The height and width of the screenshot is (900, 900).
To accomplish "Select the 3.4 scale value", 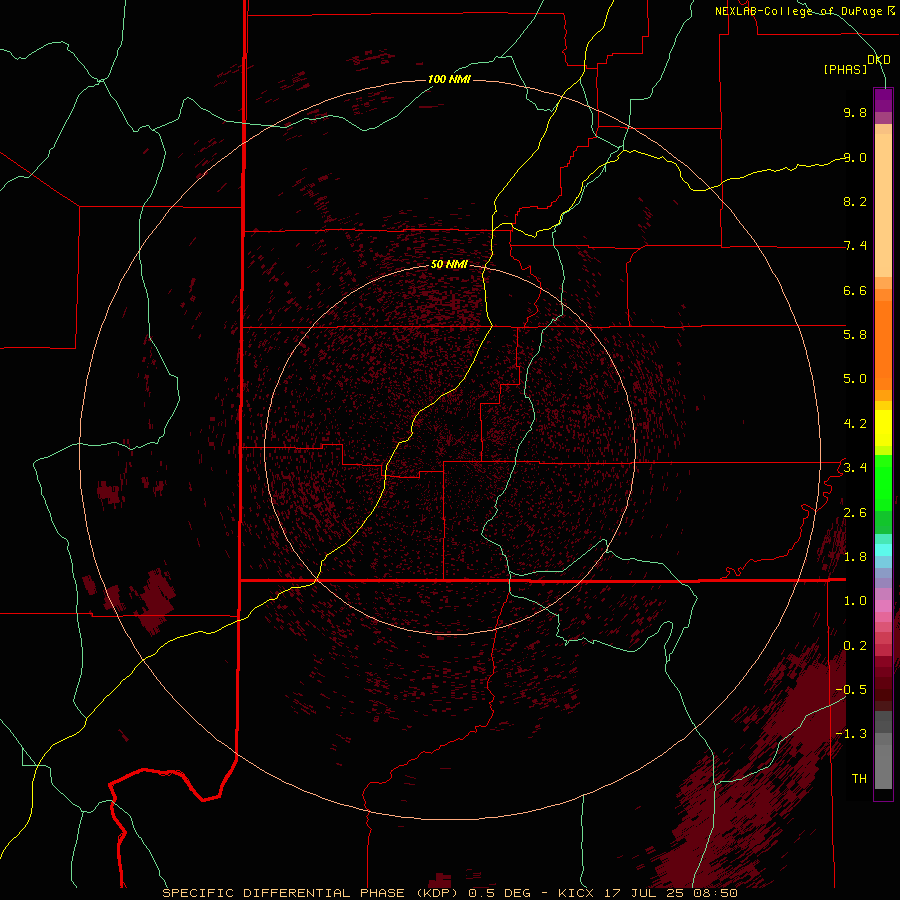I will 855,467.
